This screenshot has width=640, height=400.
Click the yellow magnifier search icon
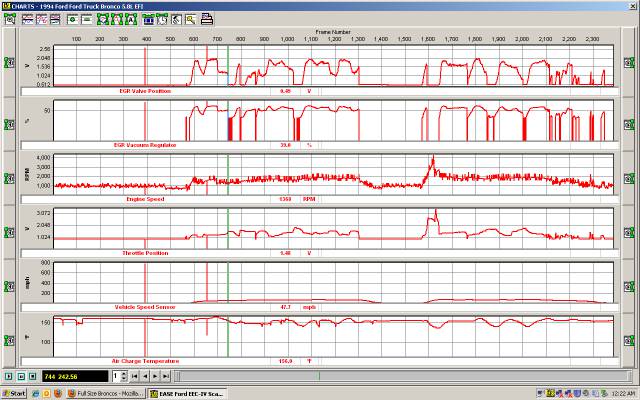pos(190,19)
